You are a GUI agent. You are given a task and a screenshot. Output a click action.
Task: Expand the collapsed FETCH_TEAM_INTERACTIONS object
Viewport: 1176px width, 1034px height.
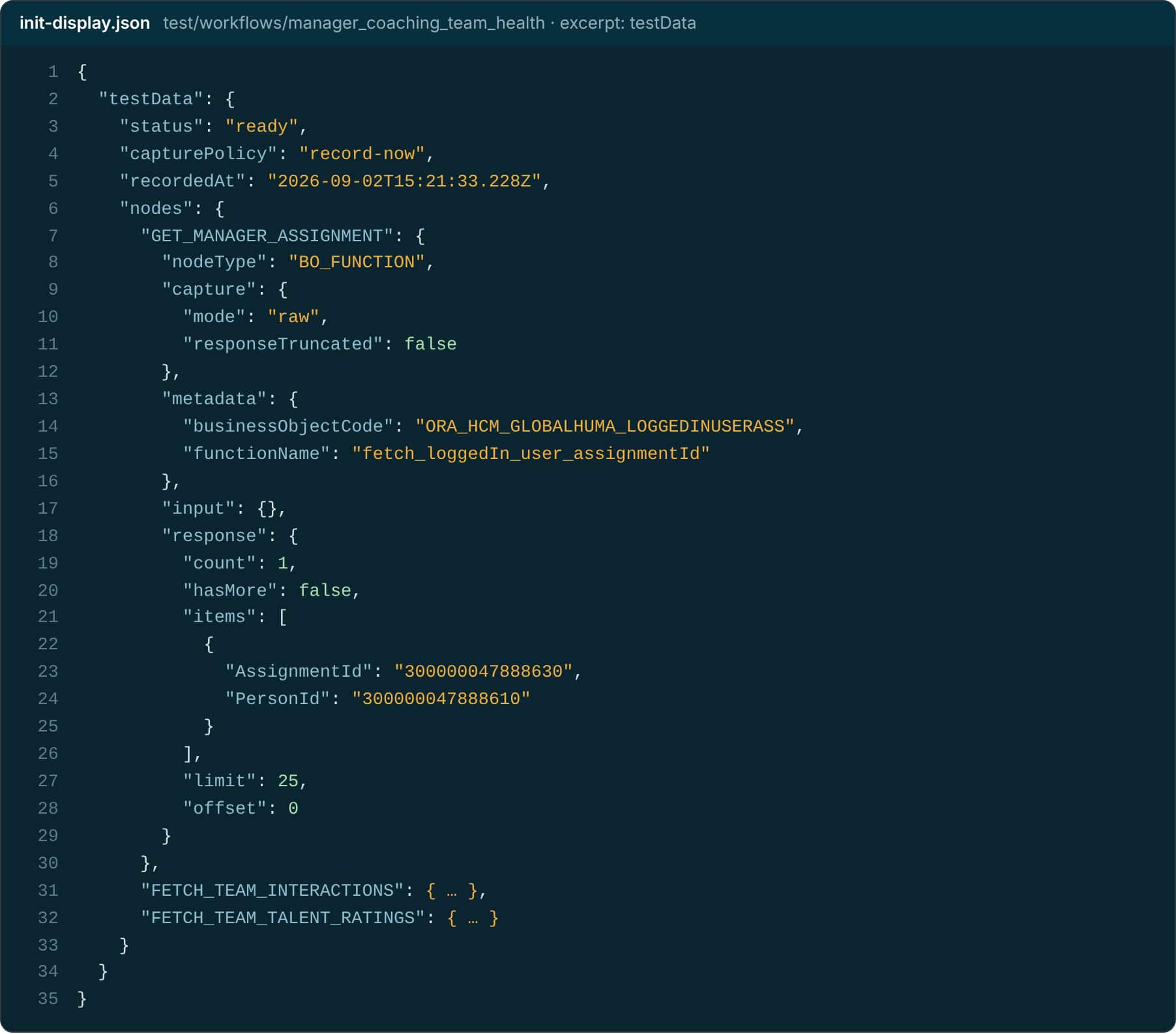point(452,891)
